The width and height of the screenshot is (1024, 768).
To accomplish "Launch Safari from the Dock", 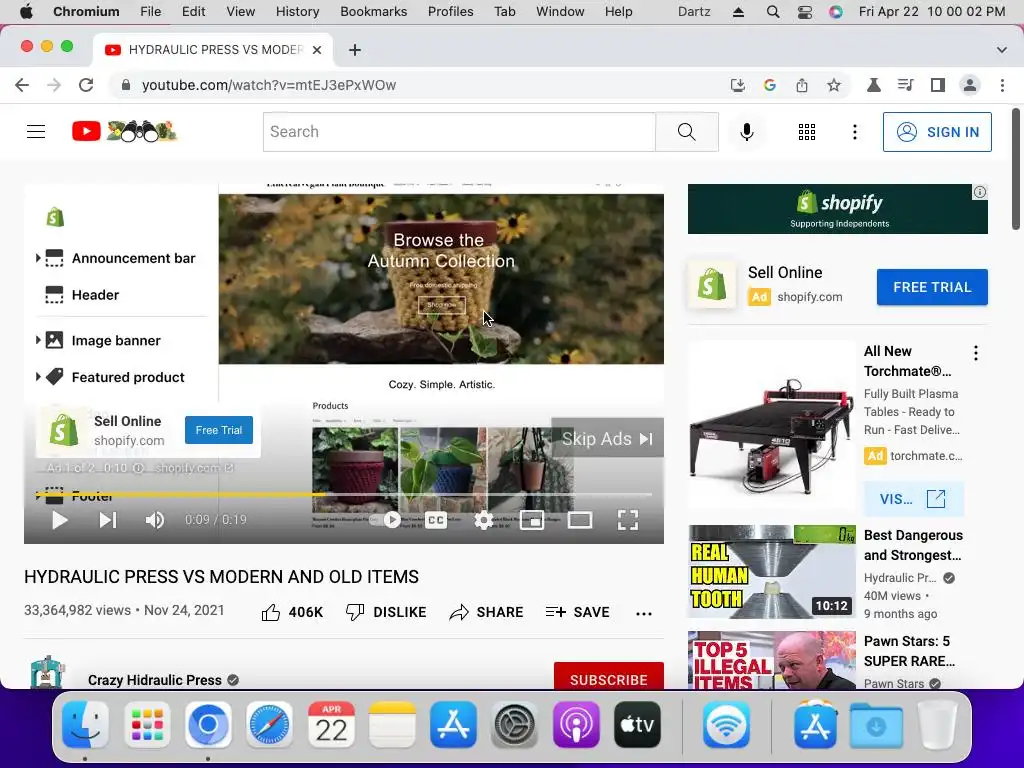I will coord(269,725).
